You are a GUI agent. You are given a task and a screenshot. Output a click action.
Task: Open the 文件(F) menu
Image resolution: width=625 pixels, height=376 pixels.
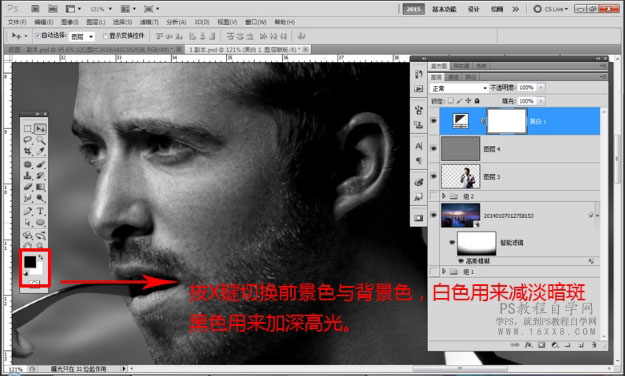click(17, 22)
